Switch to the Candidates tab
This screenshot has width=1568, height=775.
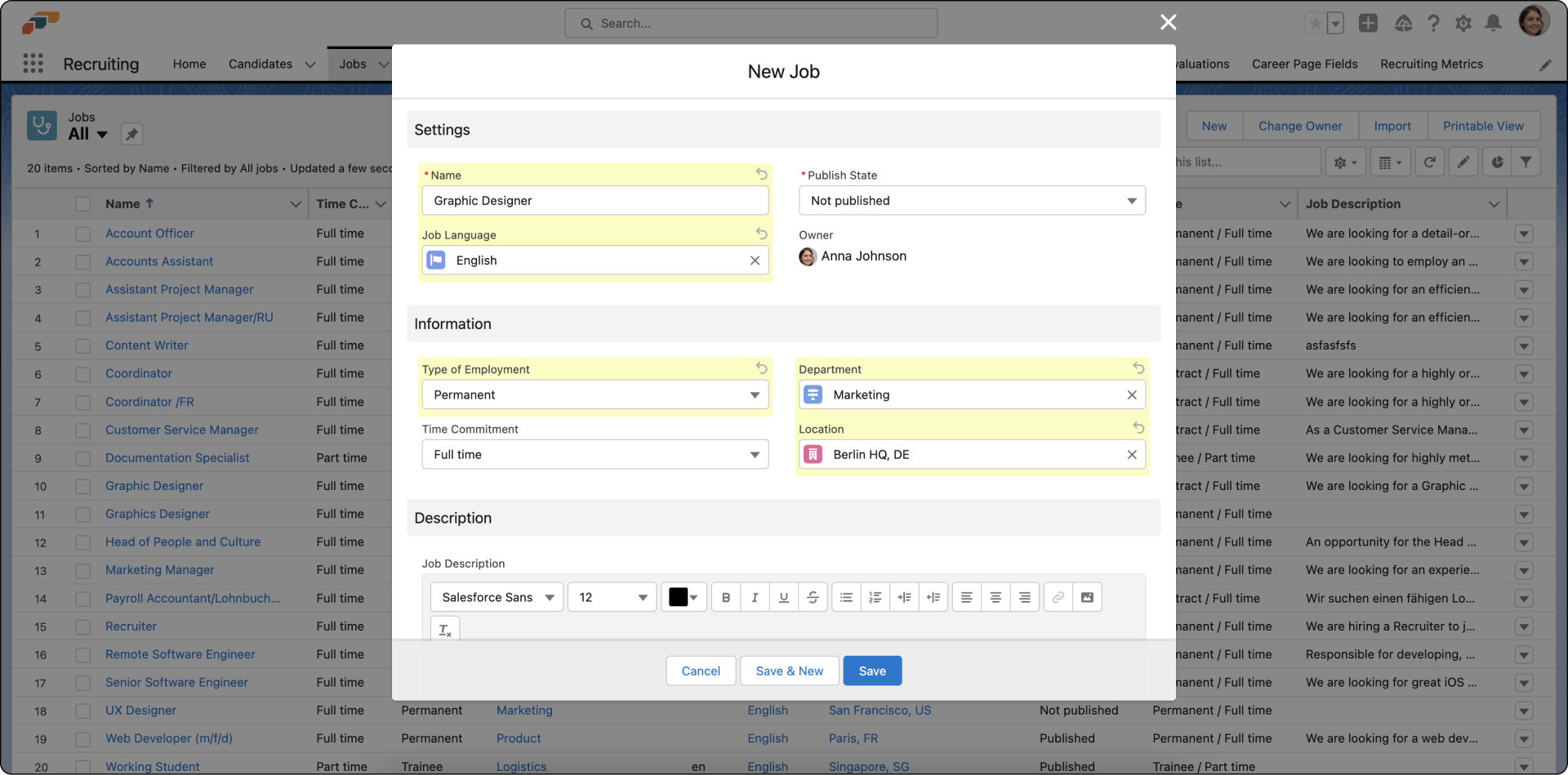click(x=260, y=64)
